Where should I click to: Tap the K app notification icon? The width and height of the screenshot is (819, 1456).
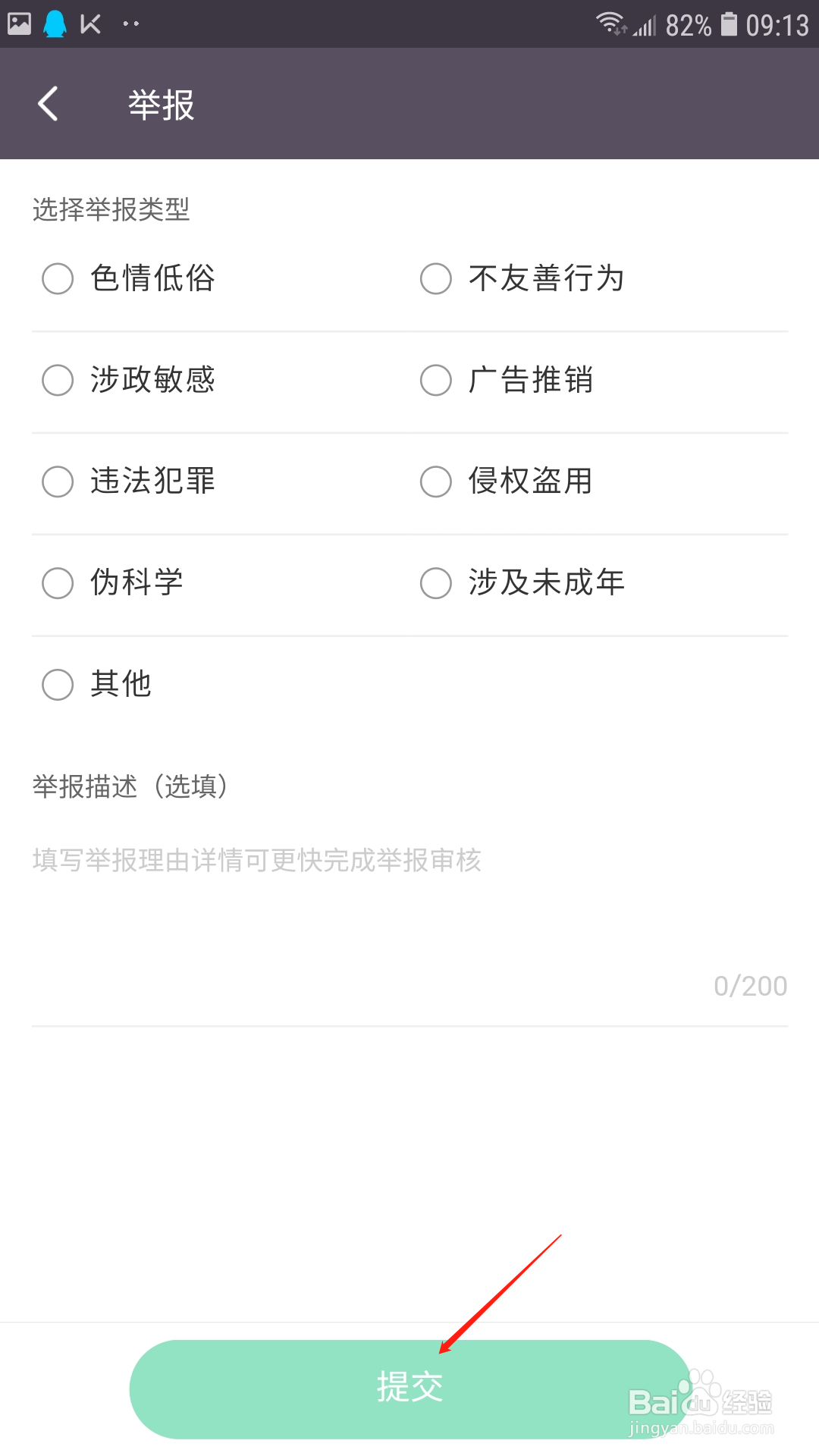click(x=90, y=24)
